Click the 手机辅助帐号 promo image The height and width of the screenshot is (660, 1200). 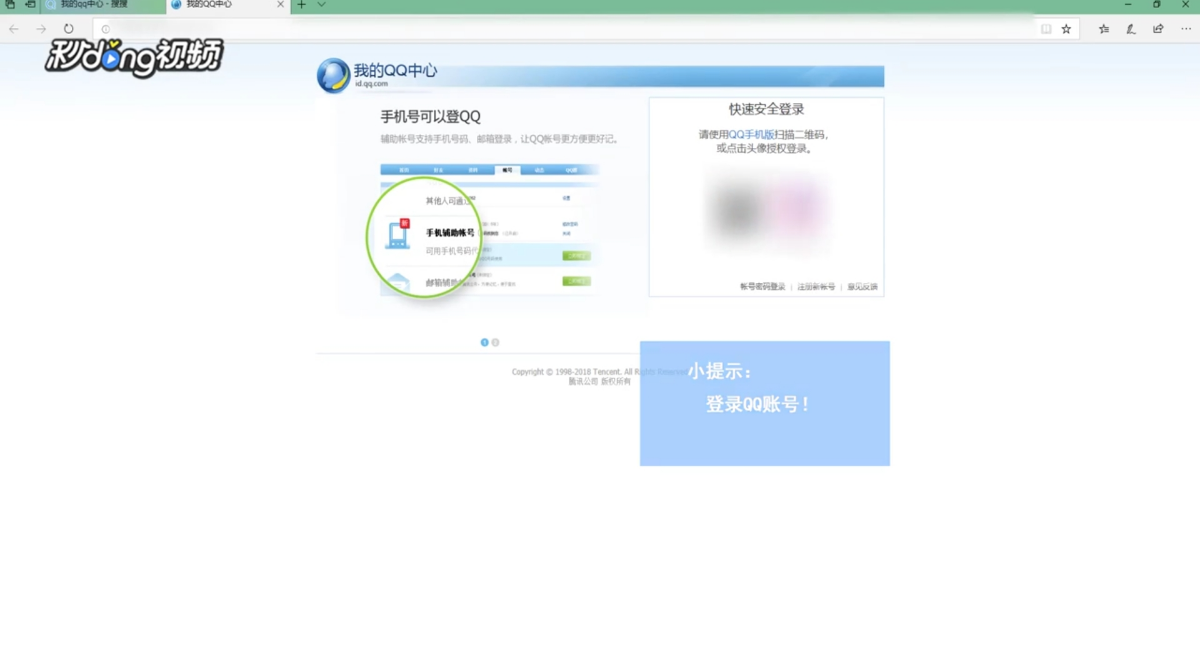tap(483, 232)
